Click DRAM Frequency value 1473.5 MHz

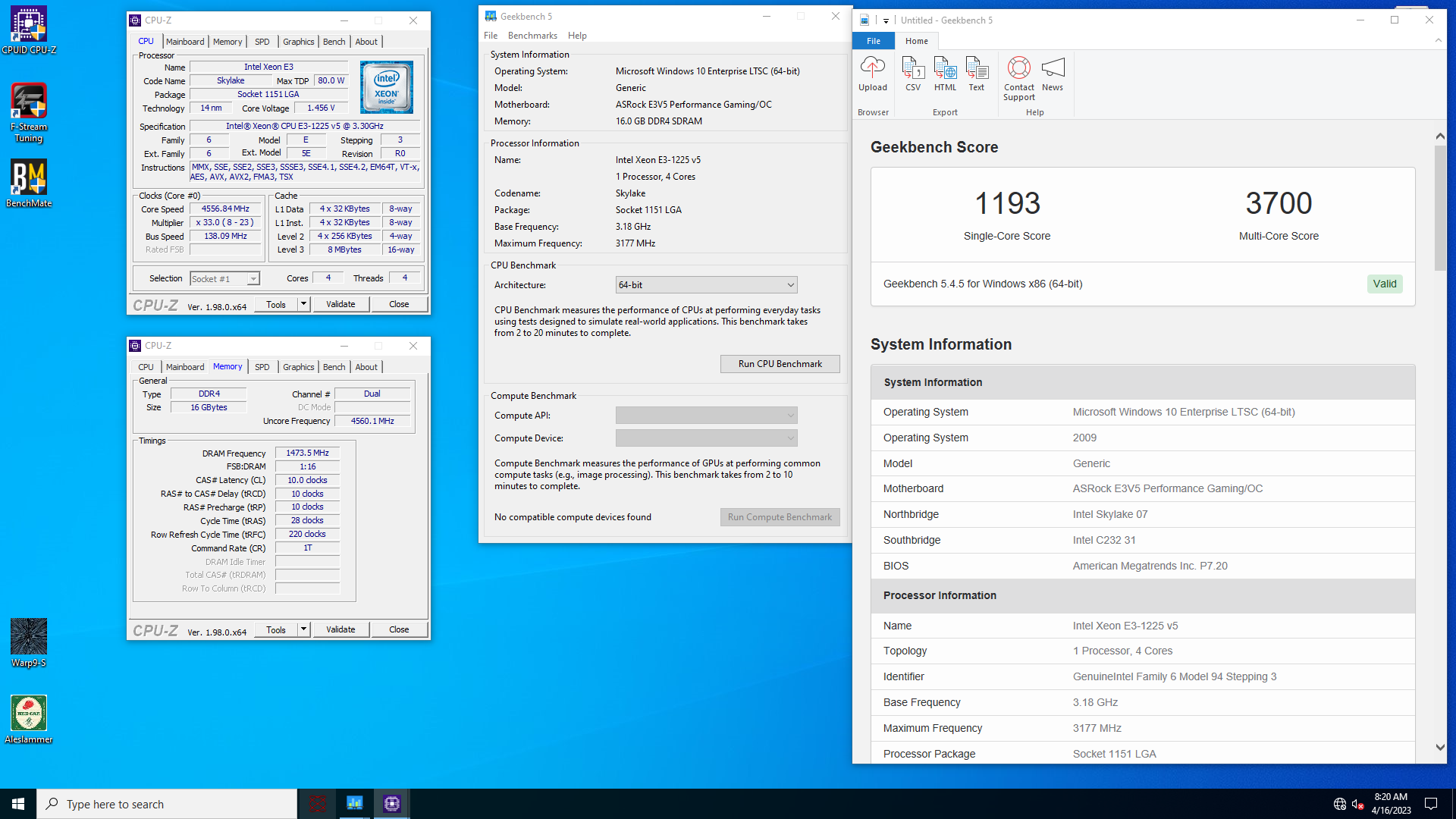tap(307, 453)
